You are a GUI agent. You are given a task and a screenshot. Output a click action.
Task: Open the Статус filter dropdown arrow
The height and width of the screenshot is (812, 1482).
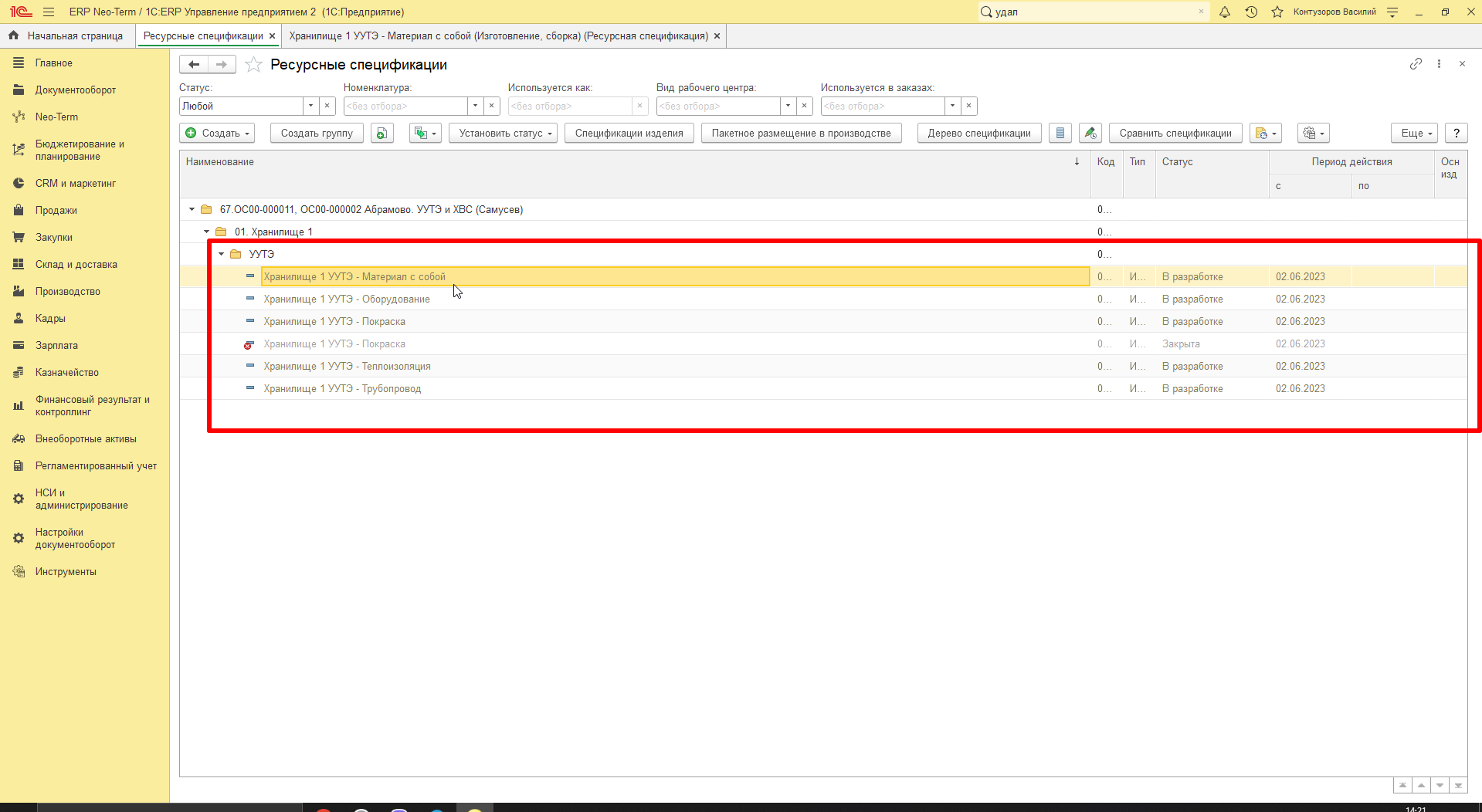[x=310, y=106]
